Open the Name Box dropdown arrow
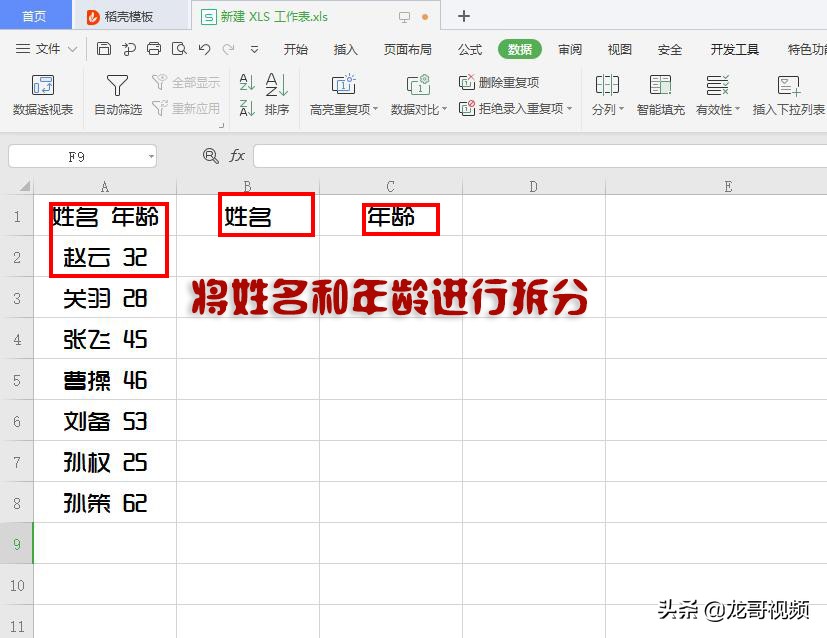The image size is (827, 638). click(x=152, y=156)
